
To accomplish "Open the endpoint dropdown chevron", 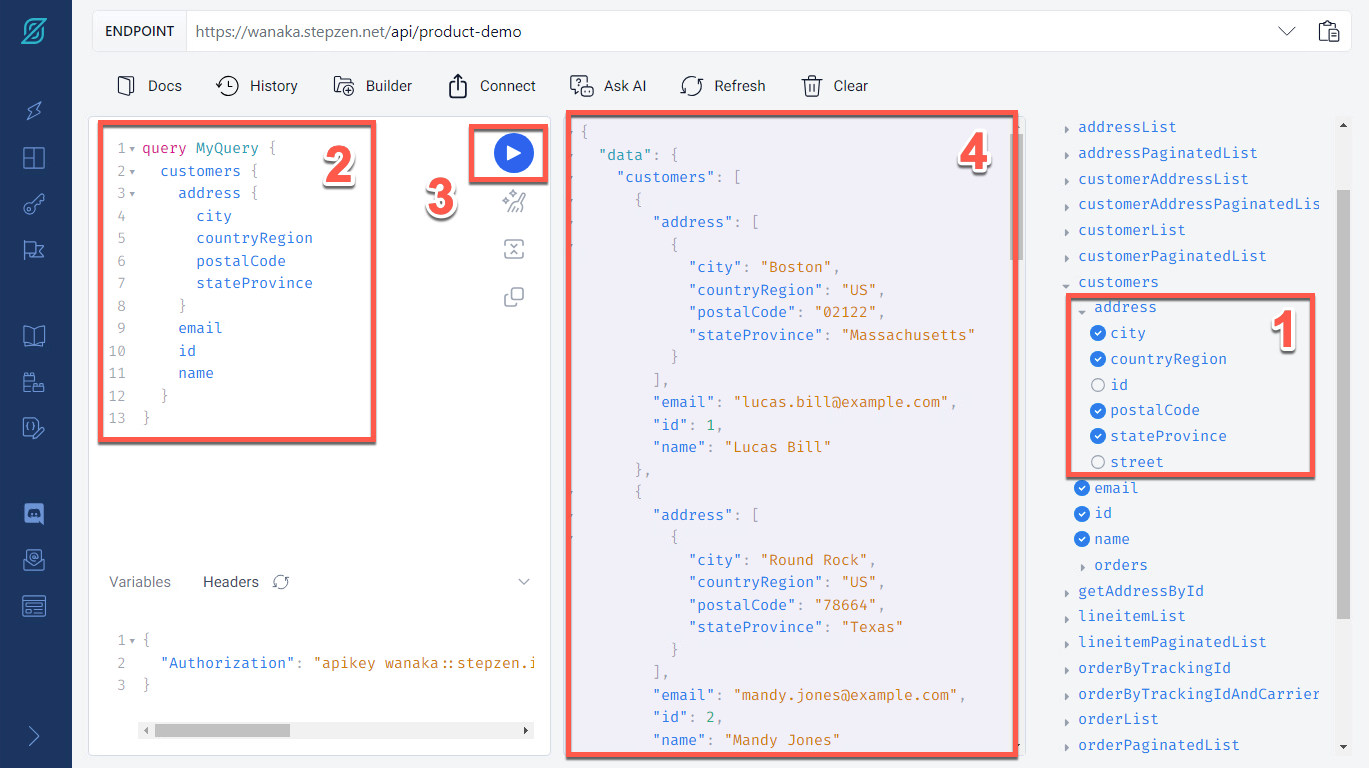I will [1287, 31].
